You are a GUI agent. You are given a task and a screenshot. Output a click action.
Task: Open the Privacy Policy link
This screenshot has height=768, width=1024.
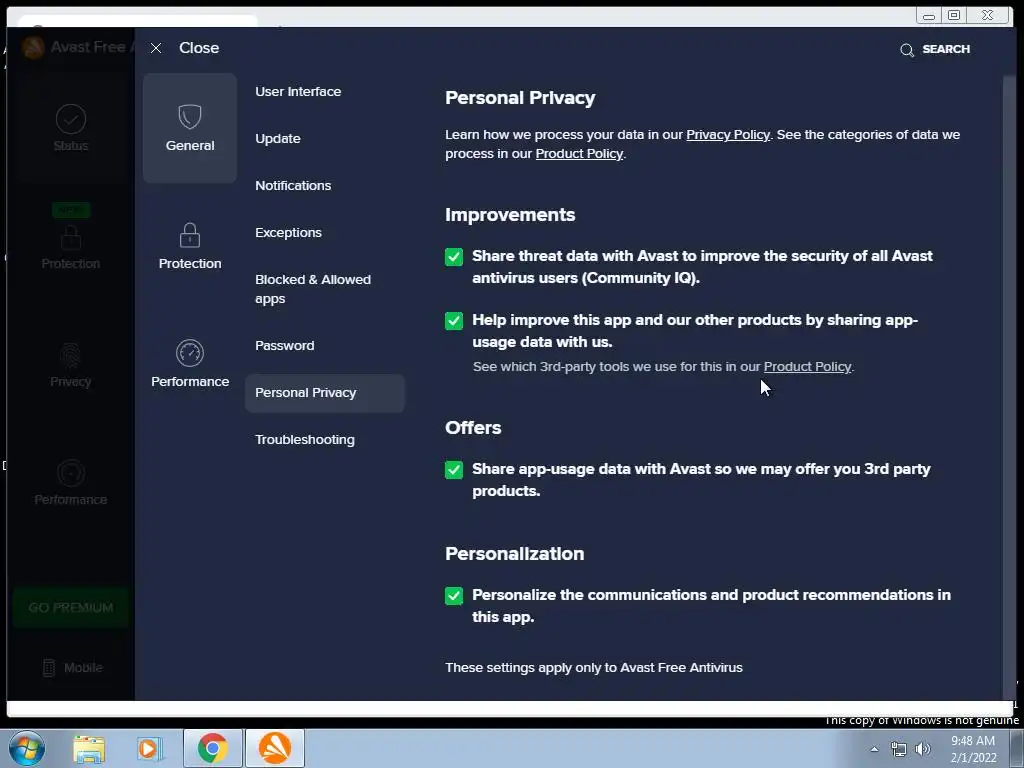(x=728, y=135)
